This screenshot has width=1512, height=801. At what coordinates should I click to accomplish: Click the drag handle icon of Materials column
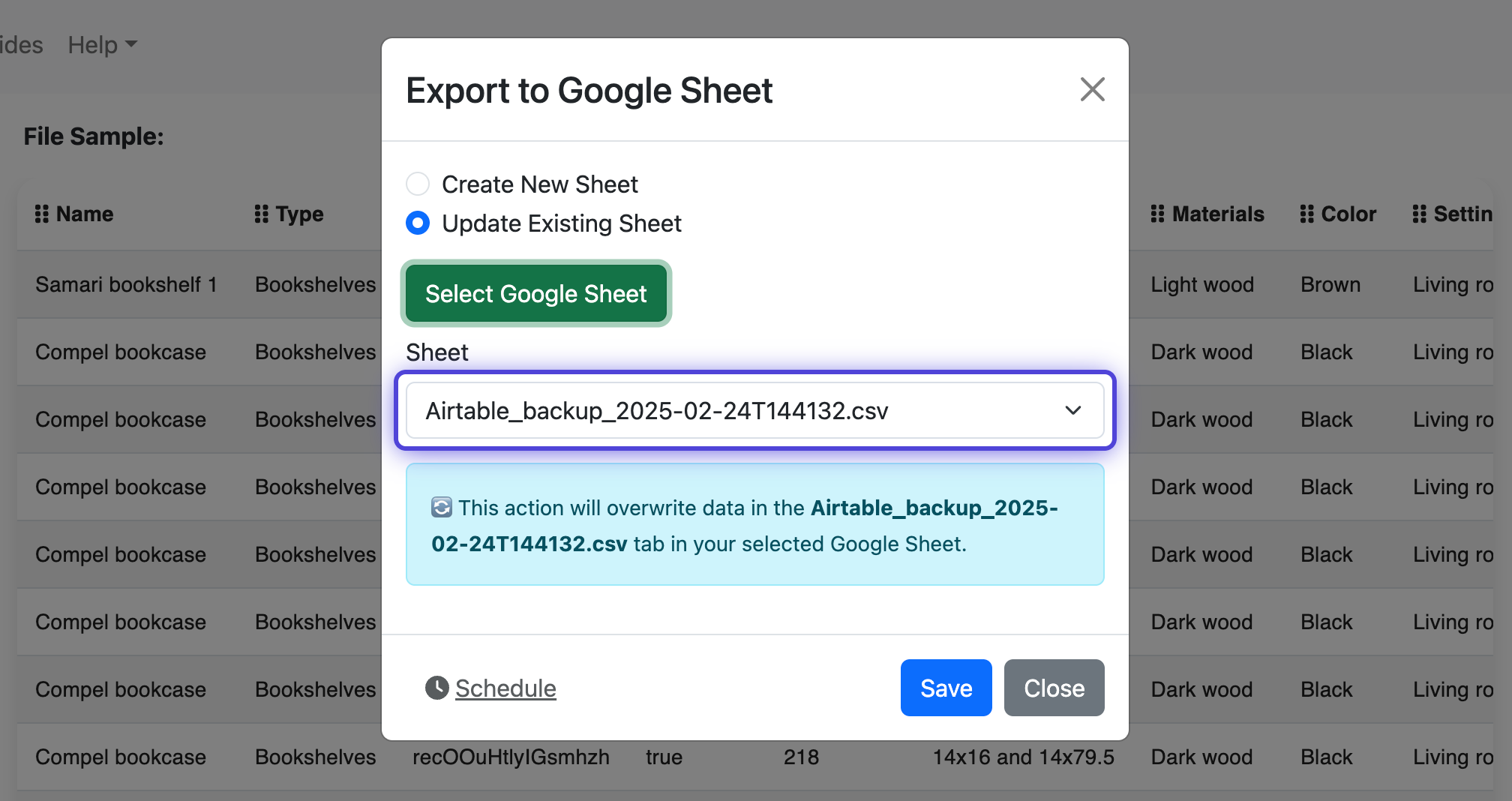[1158, 214]
